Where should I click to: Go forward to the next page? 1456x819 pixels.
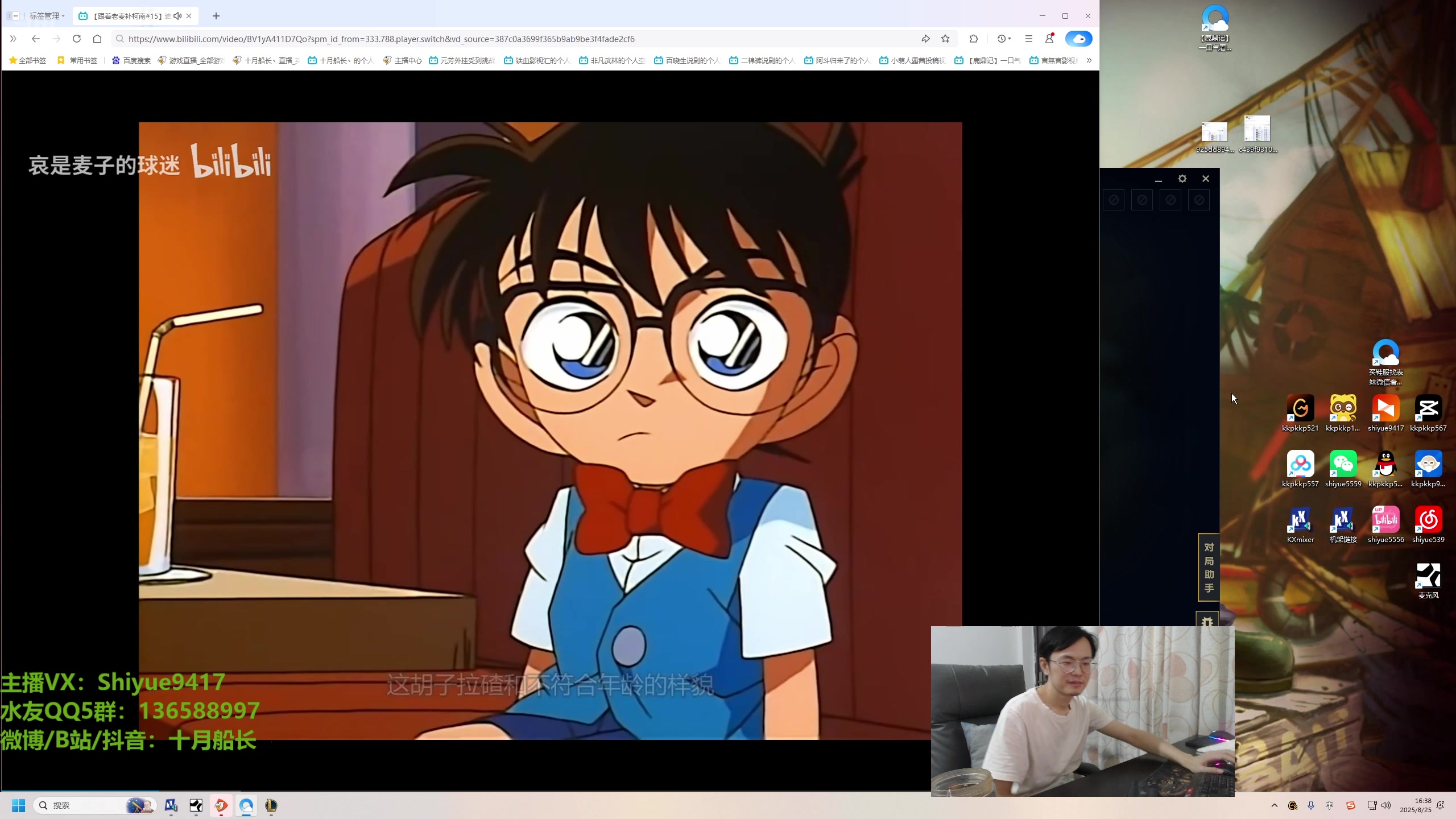(56, 39)
